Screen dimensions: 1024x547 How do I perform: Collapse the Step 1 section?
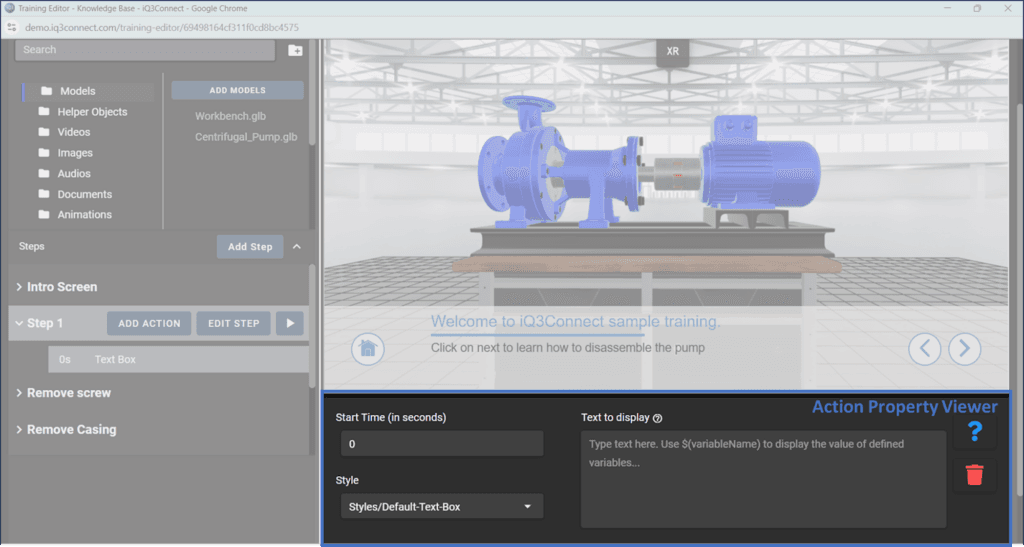click(19, 323)
